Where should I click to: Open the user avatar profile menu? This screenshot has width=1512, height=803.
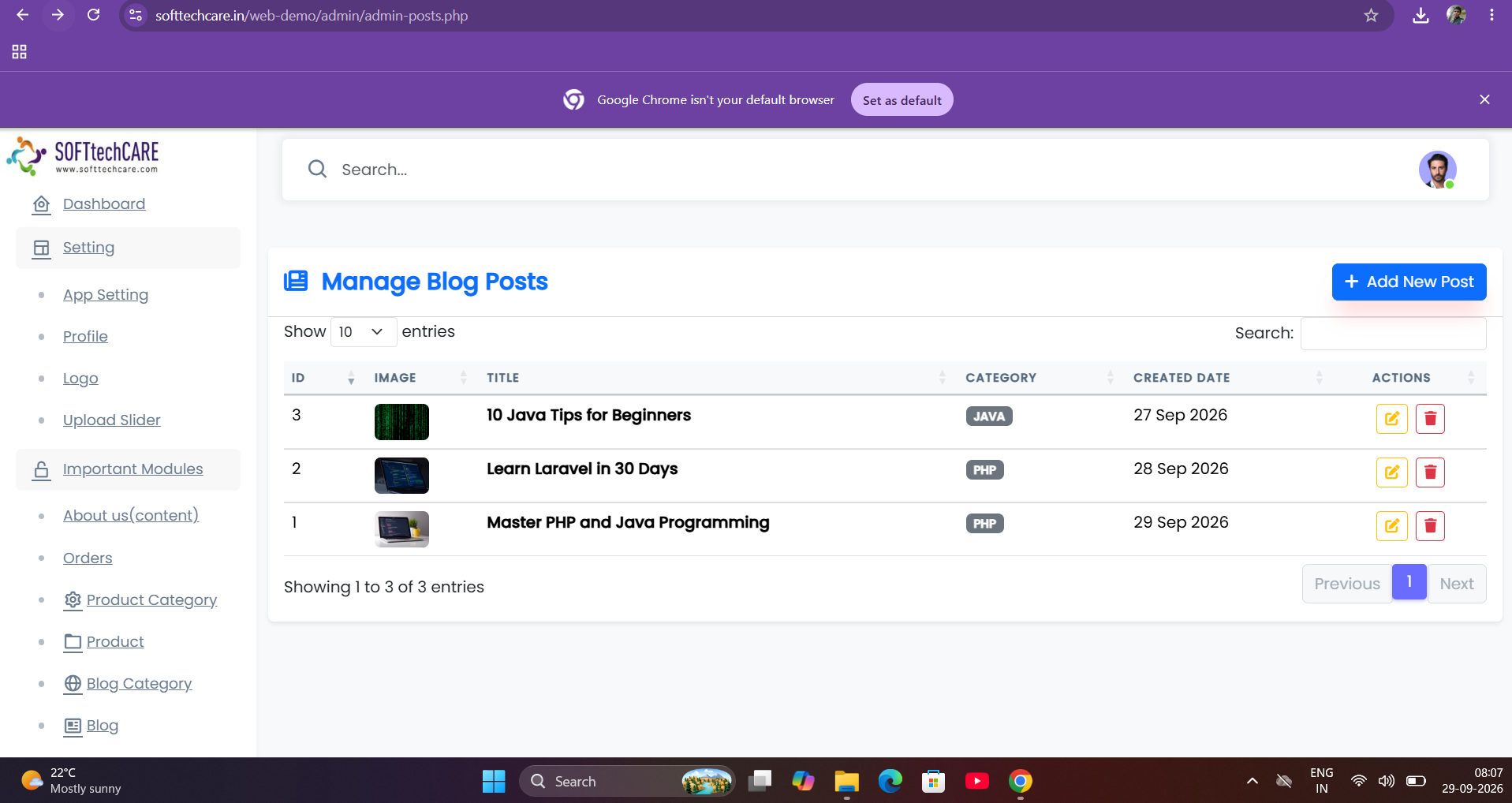pyautogui.click(x=1437, y=170)
